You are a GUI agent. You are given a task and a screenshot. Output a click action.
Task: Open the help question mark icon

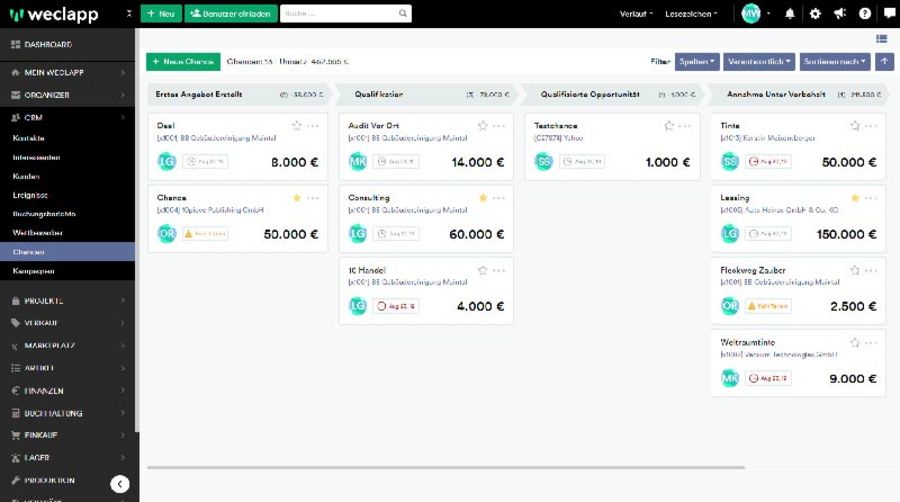[x=865, y=14]
